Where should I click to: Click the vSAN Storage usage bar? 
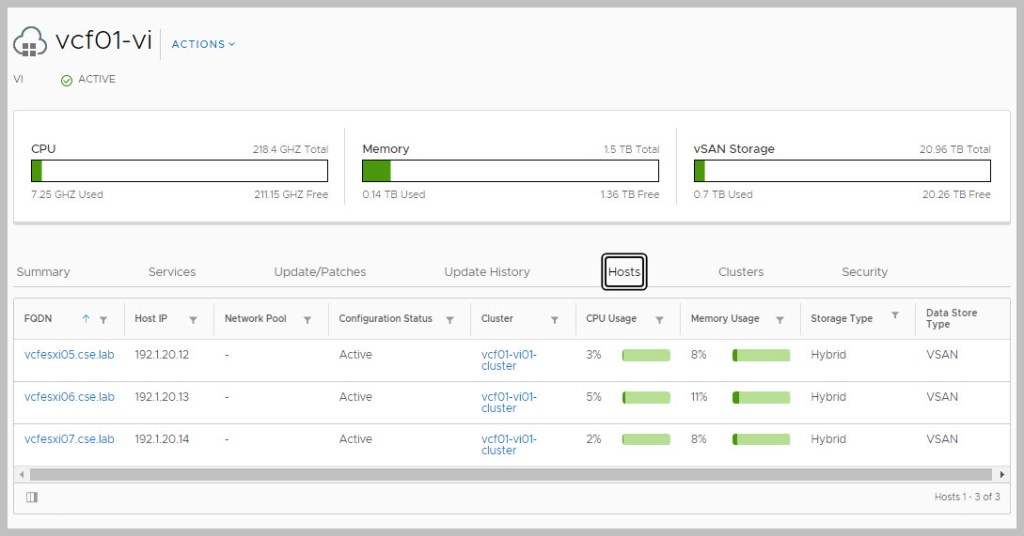(842, 171)
